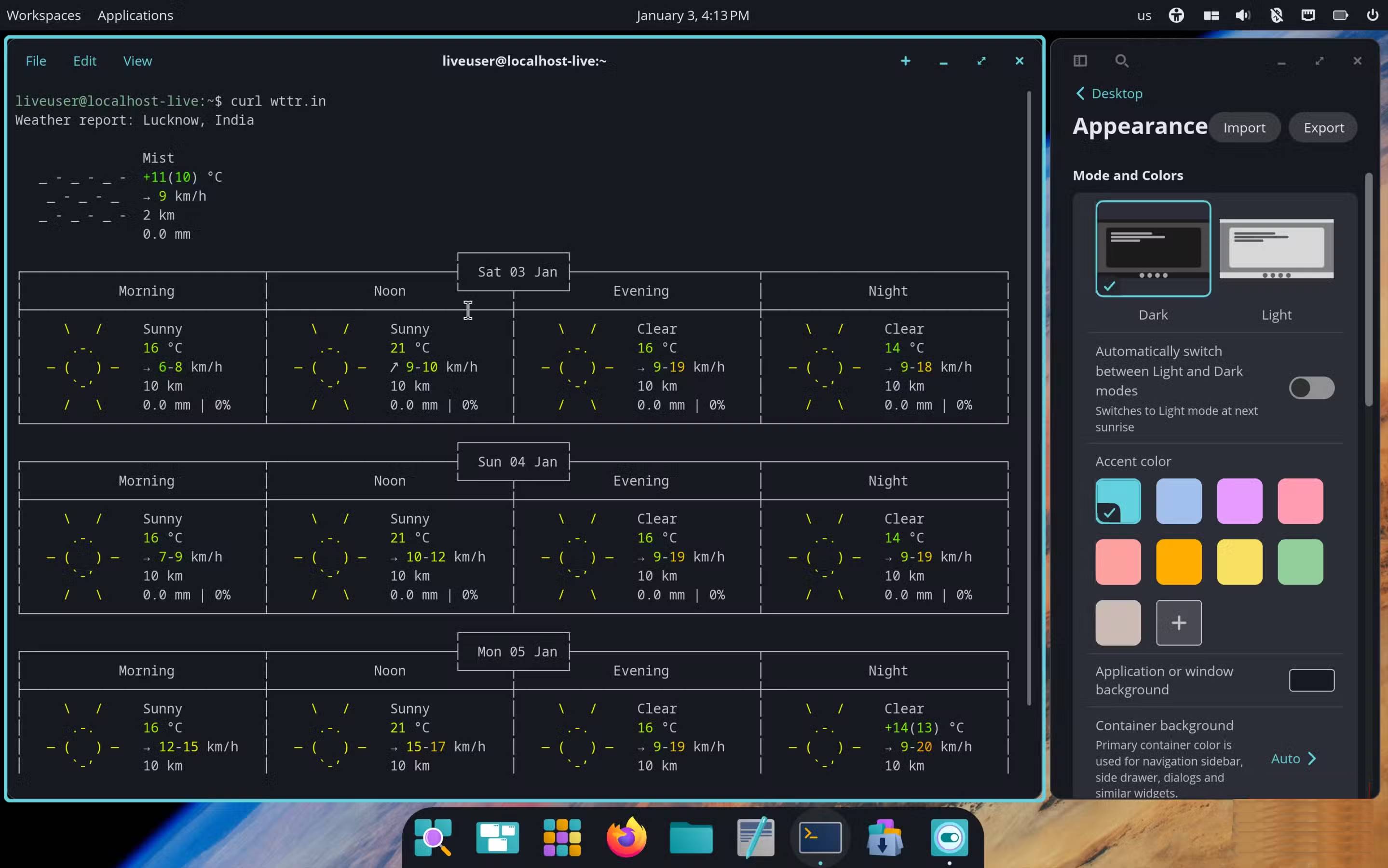1388x868 pixels.
Task: Open the View menu in the terminal
Action: 137,61
